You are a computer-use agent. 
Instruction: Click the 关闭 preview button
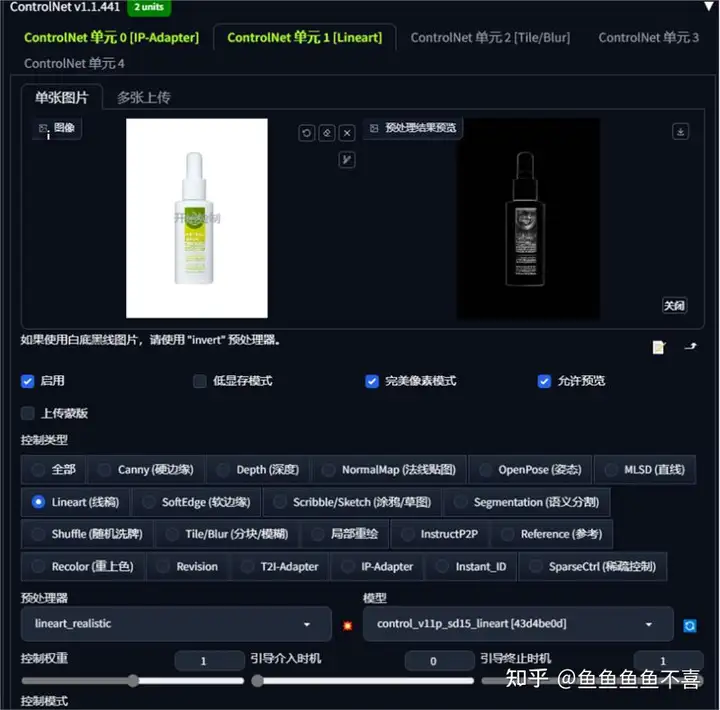tap(674, 306)
